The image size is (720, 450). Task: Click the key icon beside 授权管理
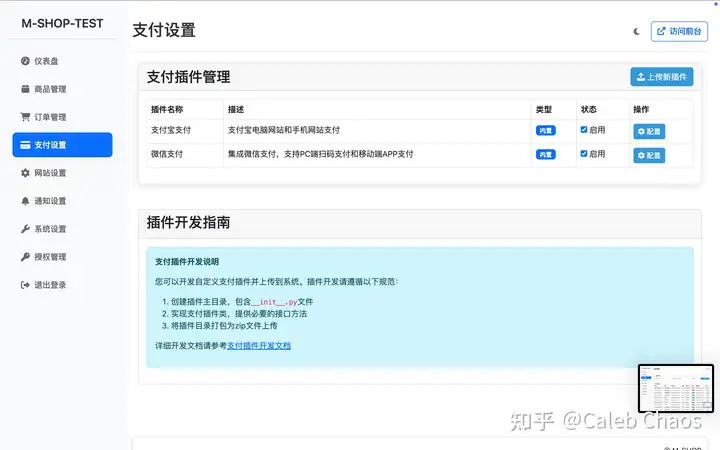tap(25, 257)
